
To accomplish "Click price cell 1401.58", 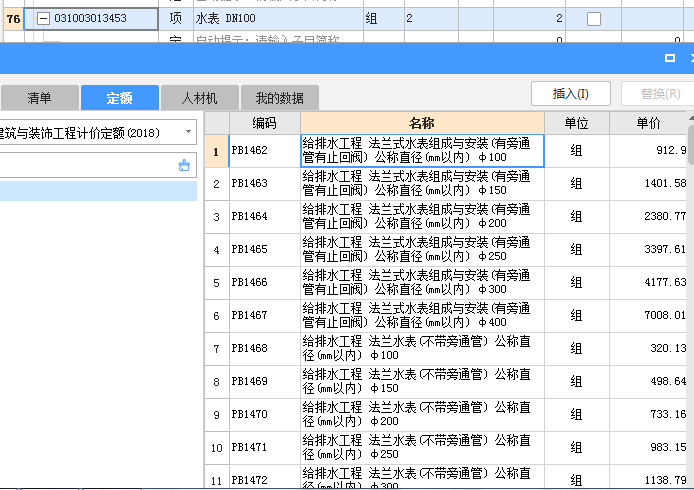I will (x=648, y=184).
